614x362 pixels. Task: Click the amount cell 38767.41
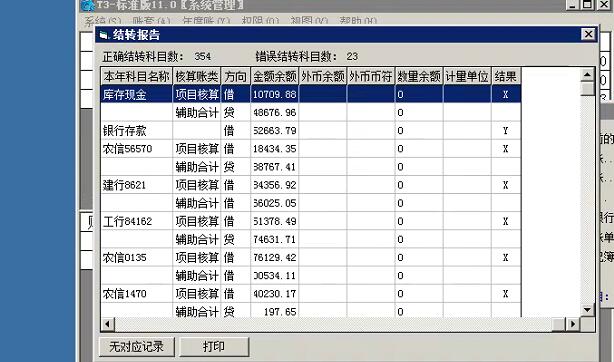click(274, 167)
